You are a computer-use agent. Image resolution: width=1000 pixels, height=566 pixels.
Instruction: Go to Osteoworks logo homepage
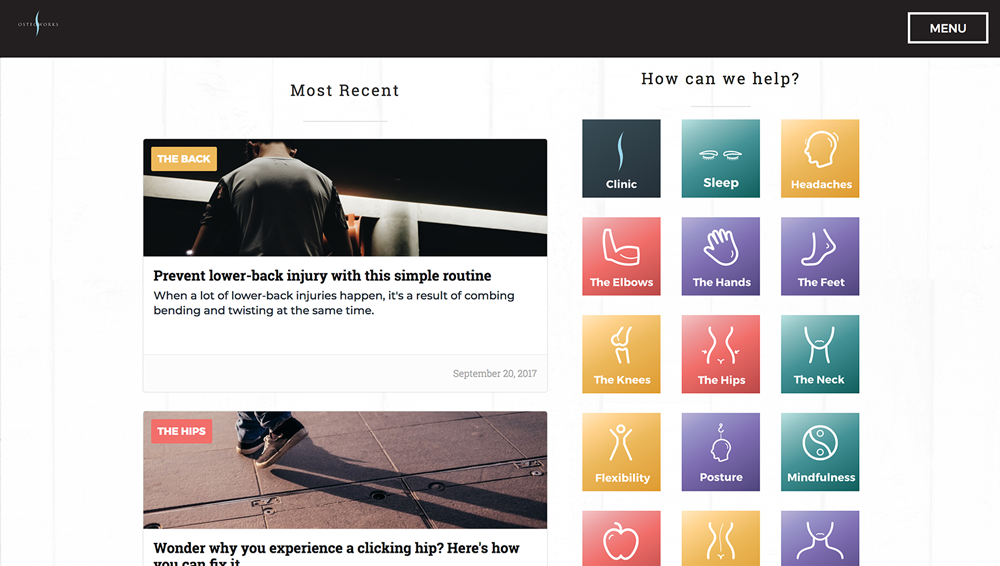click(x=38, y=24)
